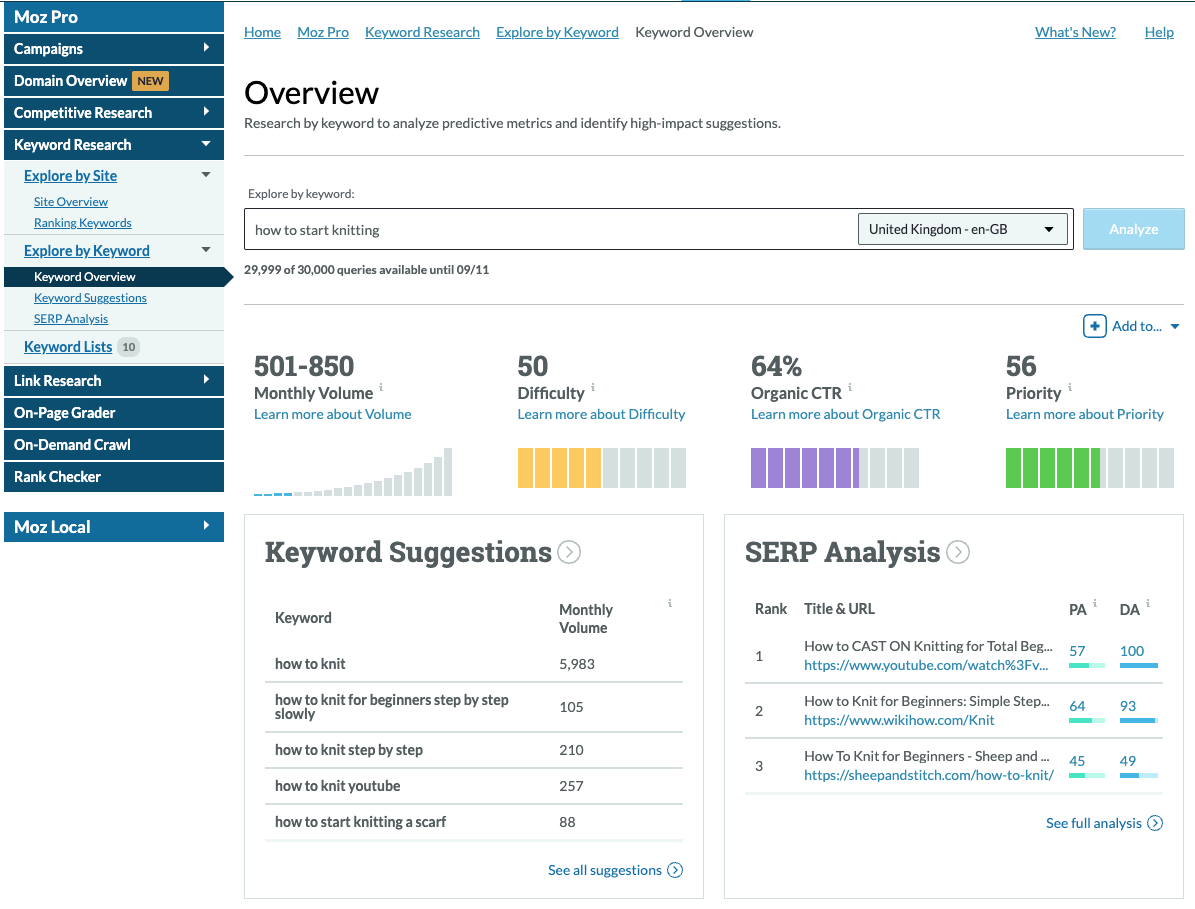Click the arrow icon next to See all suggestions
Viewport: 1195px width, 909px height.
tap(678, 870)
